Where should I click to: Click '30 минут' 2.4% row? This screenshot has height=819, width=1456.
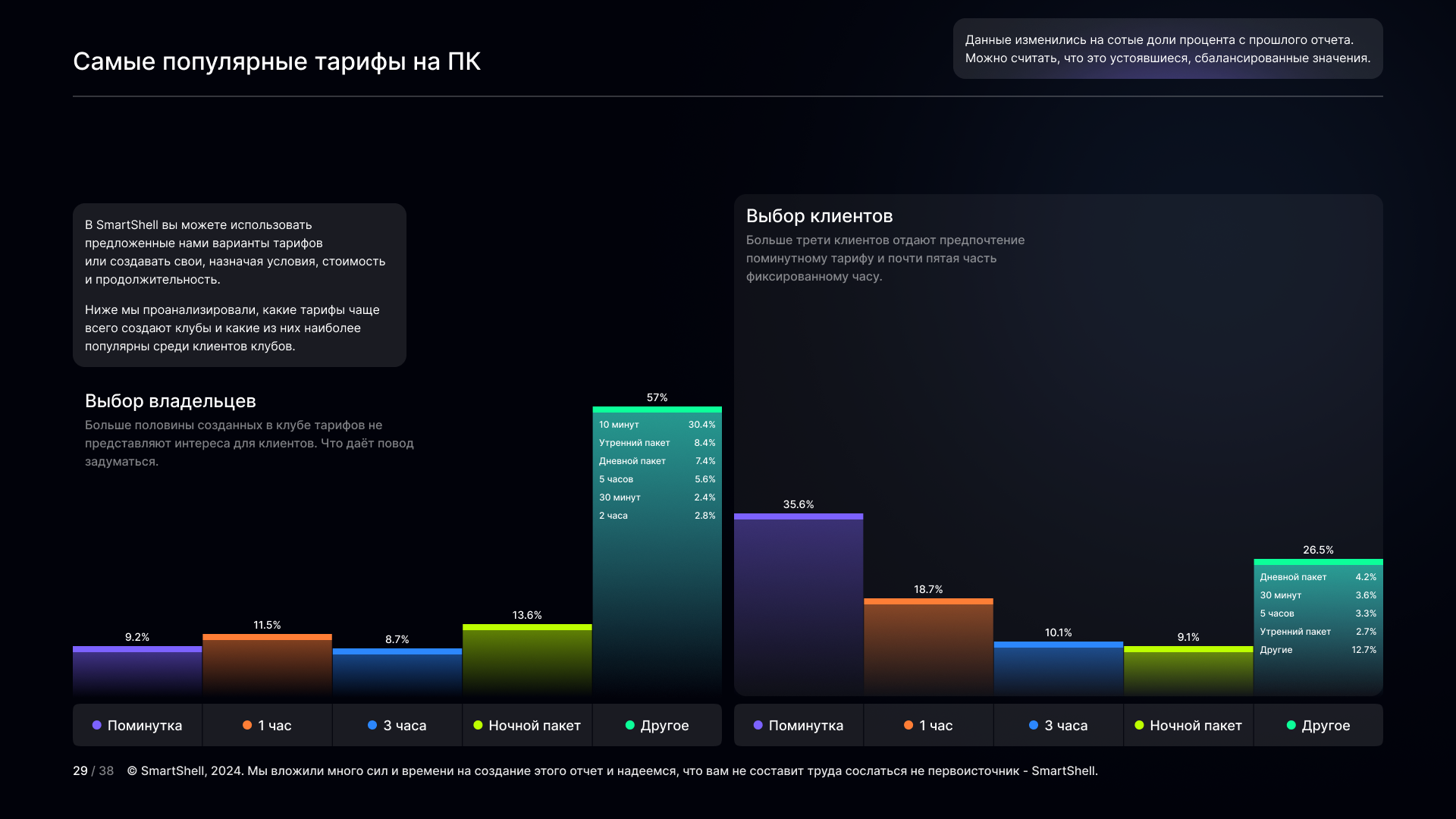click(x=657, y=497)
